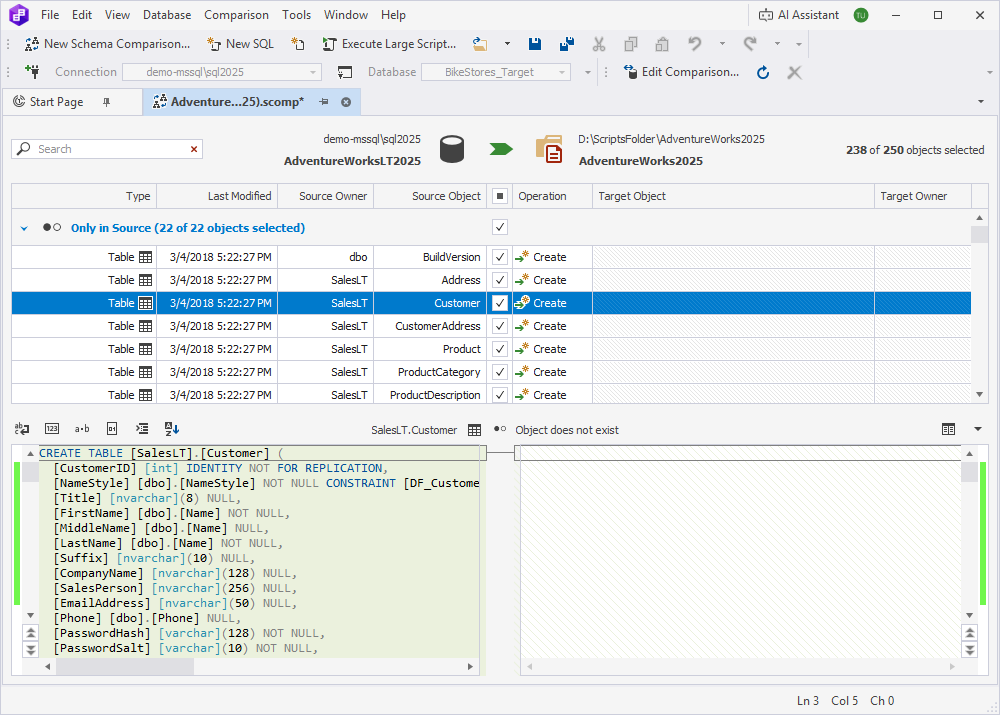
Task: Open a New SQL document
Action: coord(240,44)
